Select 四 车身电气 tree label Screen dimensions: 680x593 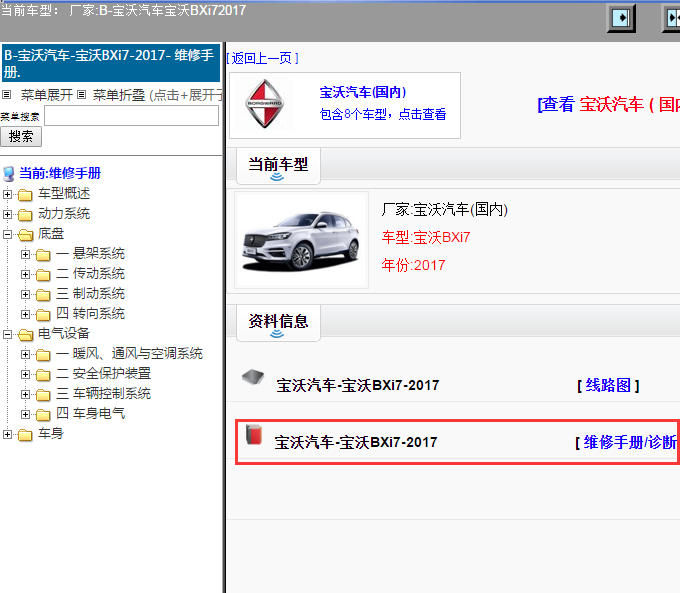[x=91, y=413]
